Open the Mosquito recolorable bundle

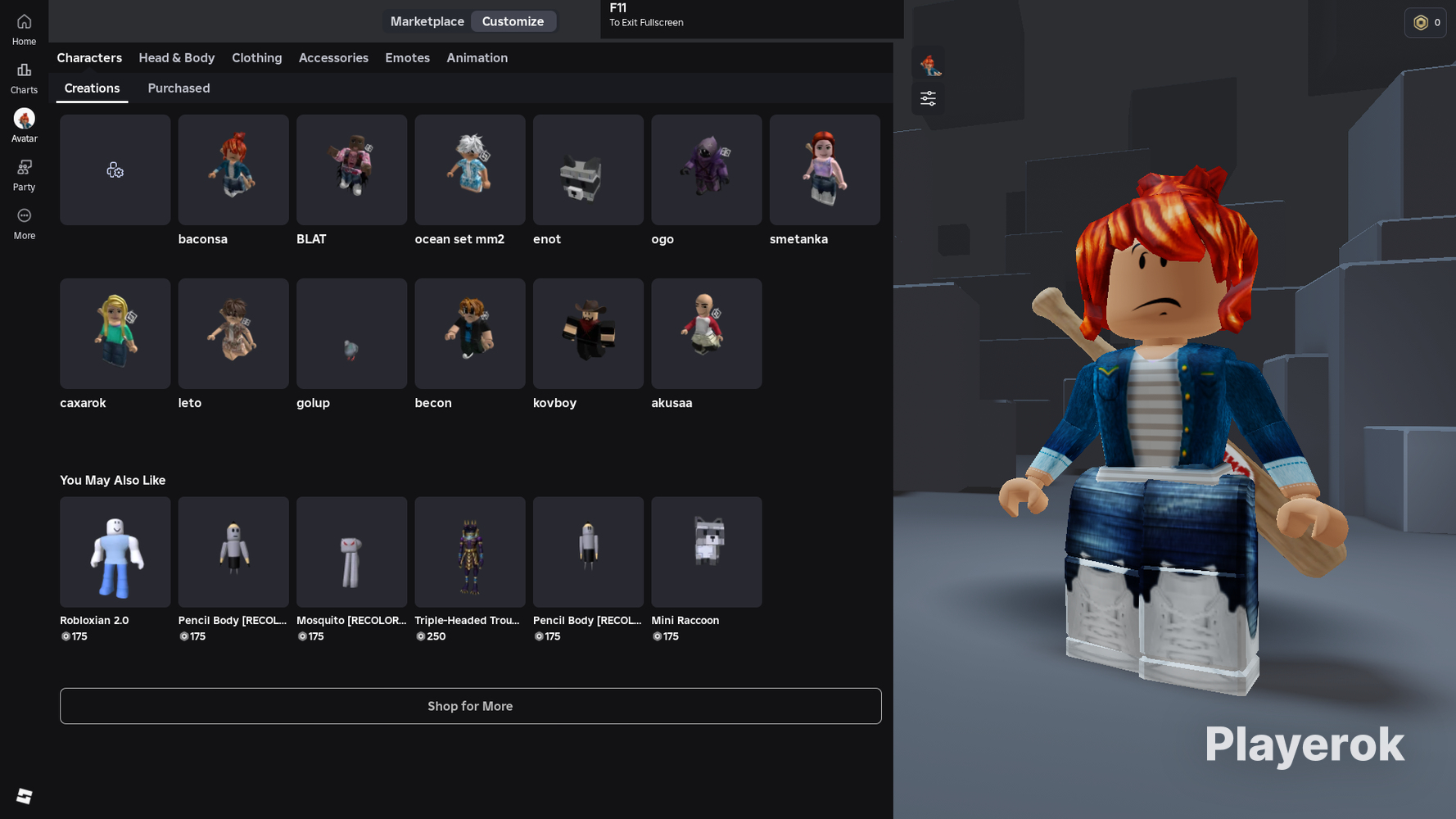[x=351, y=552]
